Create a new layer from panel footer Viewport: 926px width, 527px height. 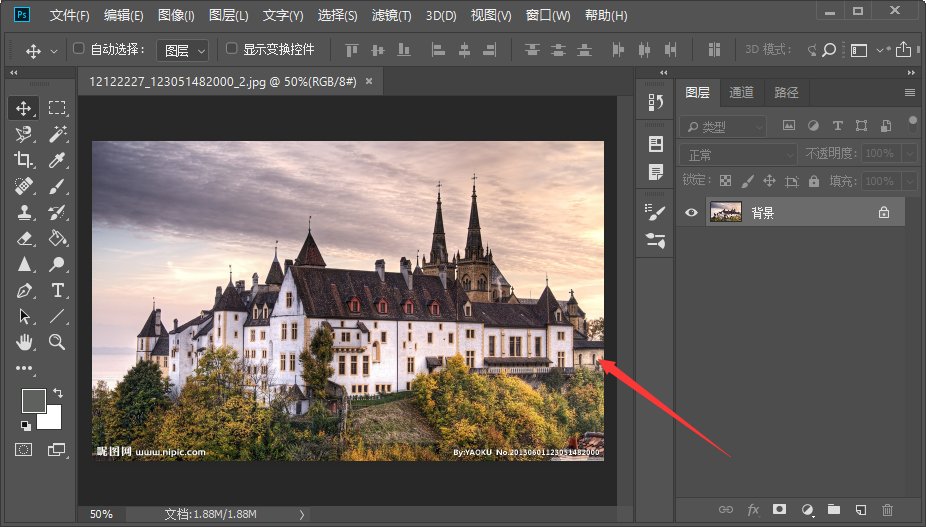coord(859,510)
